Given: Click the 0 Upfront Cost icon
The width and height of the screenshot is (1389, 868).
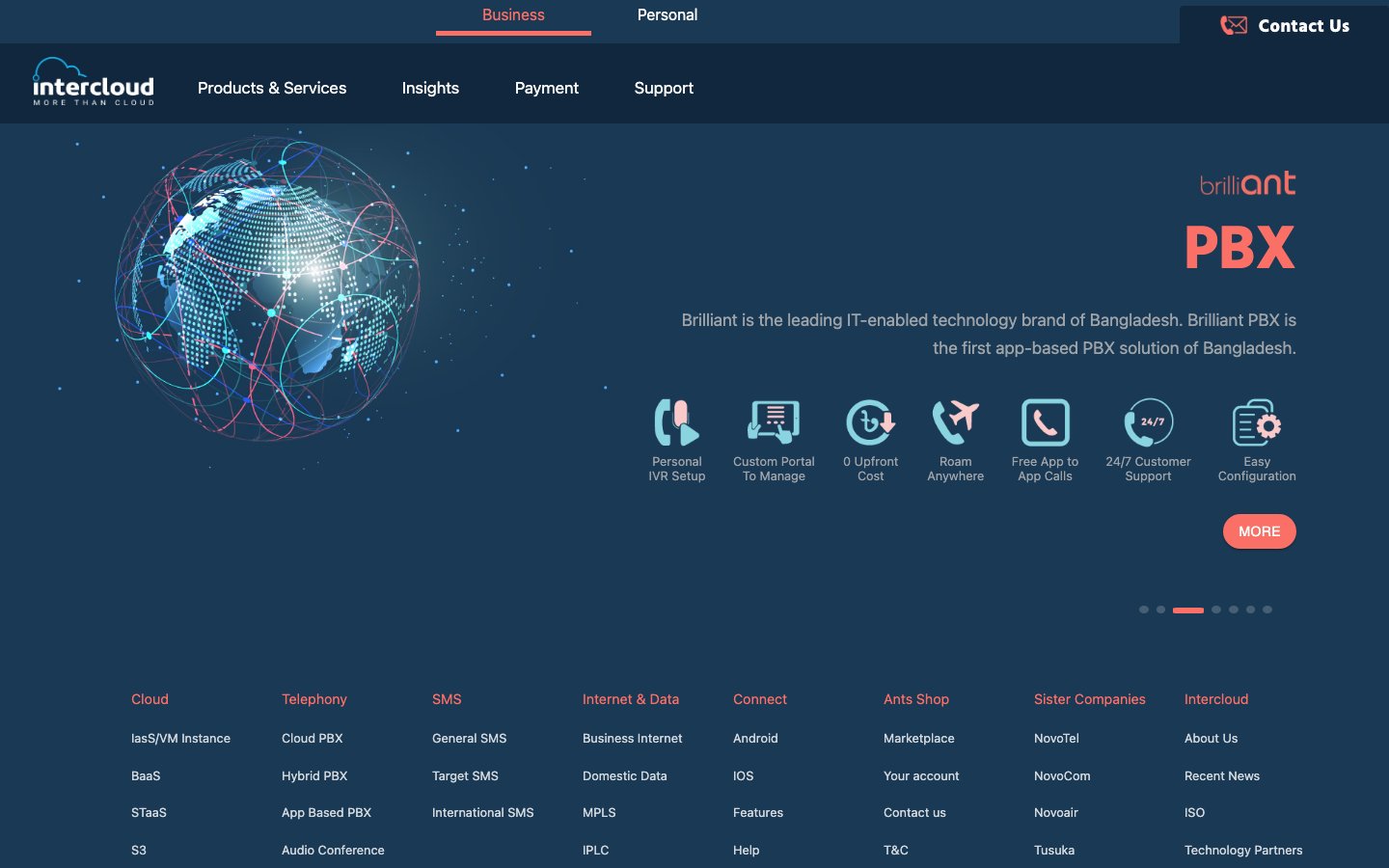Looking at the screenshot, I should coord(871,422).
